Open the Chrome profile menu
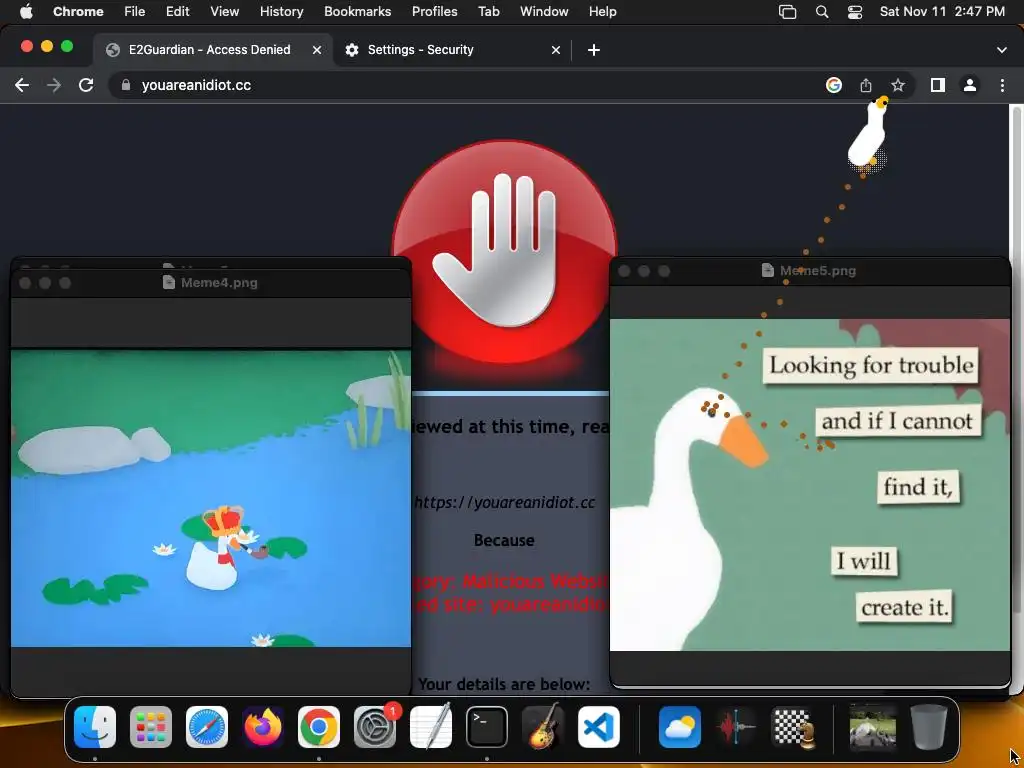The image size is (1024, 768). tap(970, 85)
